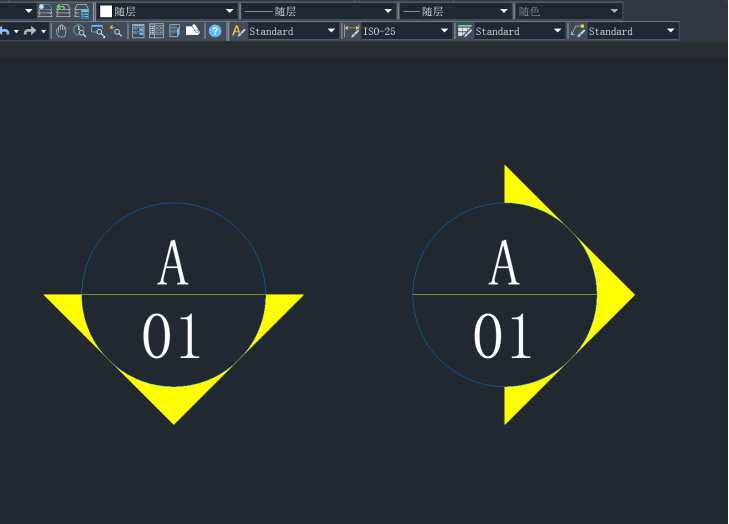Open the undo history dropdown arrow
729x524 pixels.
pyautogui.click(x=16, y=31)
